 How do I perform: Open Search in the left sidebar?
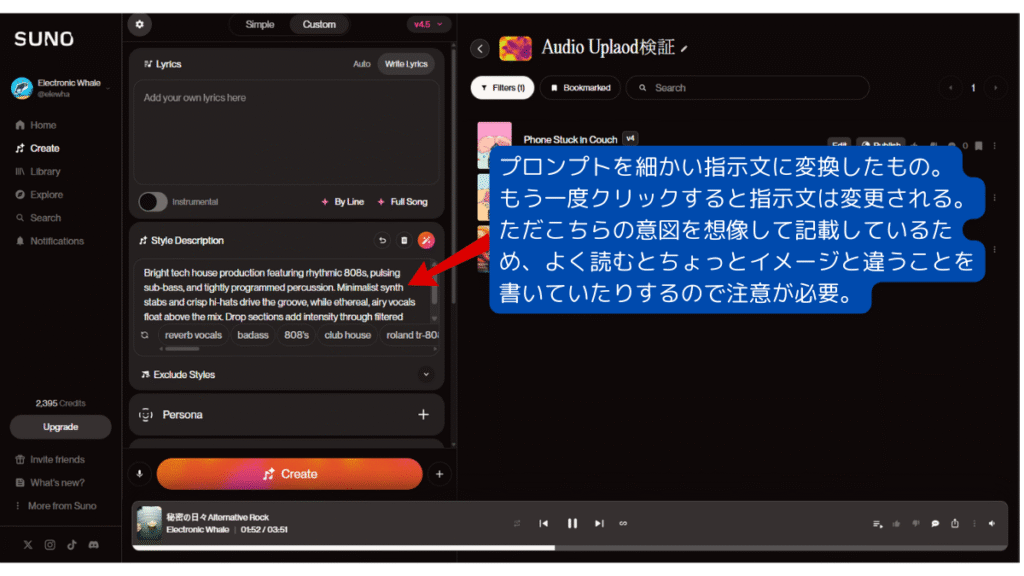click(x=38, y=217)
